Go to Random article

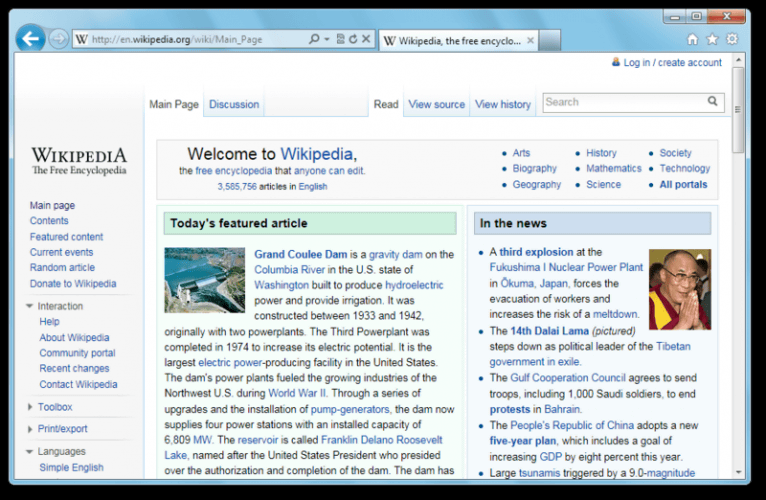(62, 267)
